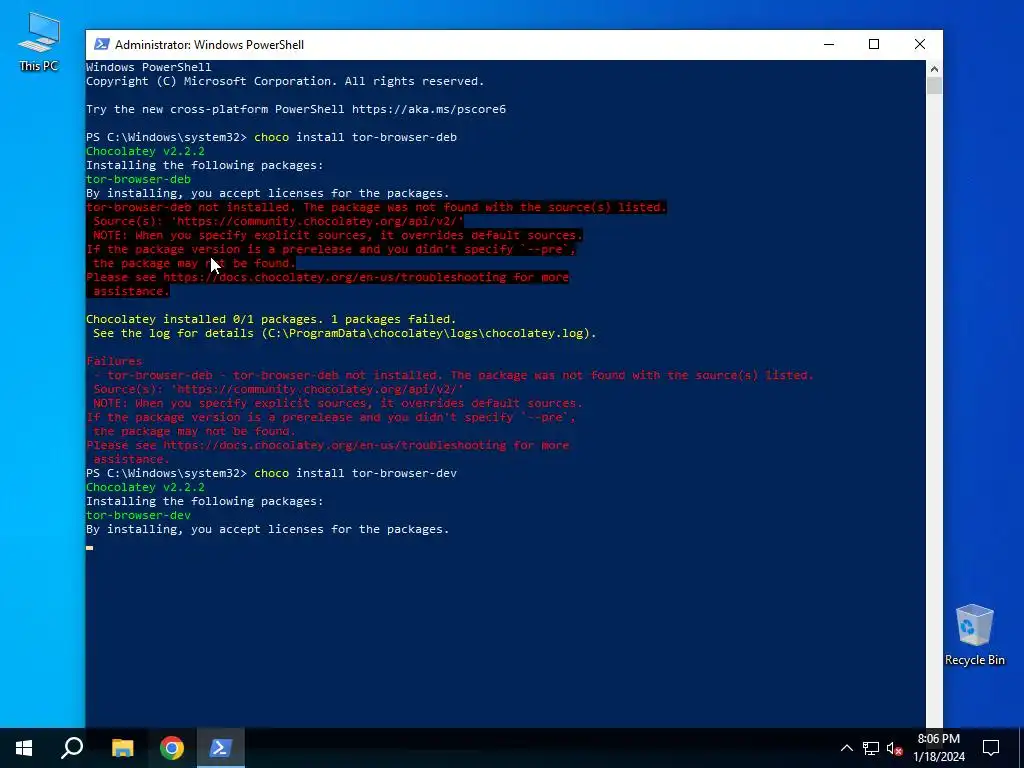The height and width of the screenshot is (768, 1024).
Task: Open taskbar Search magnifier
Action: 72,748
